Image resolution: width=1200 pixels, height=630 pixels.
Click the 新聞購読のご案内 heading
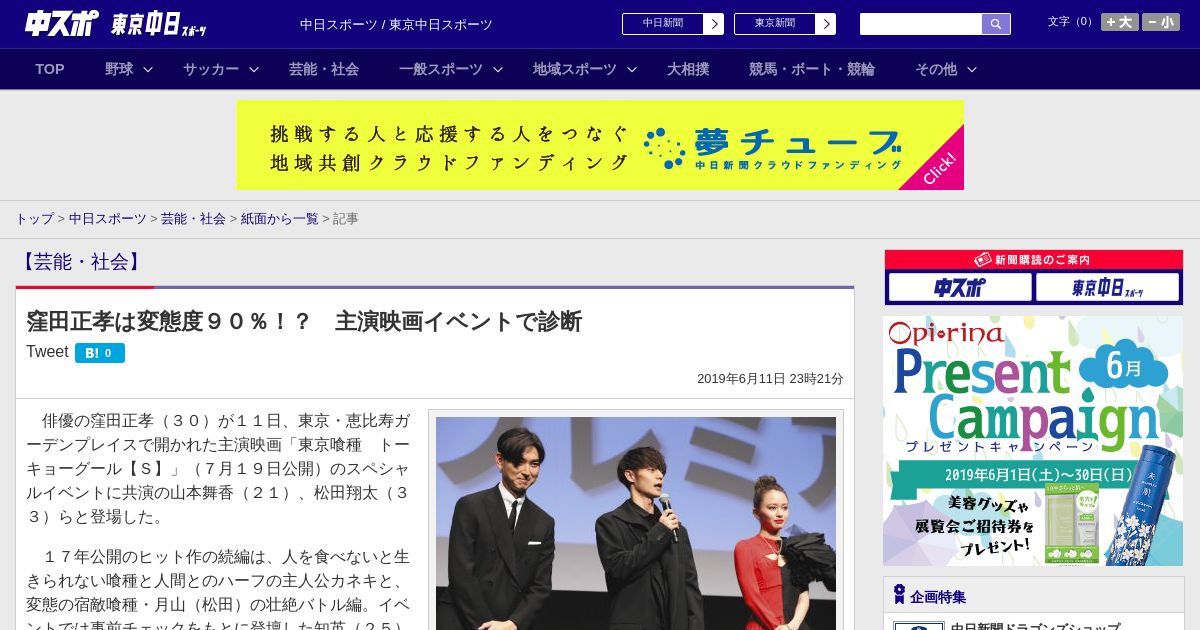click(1033, 260)
